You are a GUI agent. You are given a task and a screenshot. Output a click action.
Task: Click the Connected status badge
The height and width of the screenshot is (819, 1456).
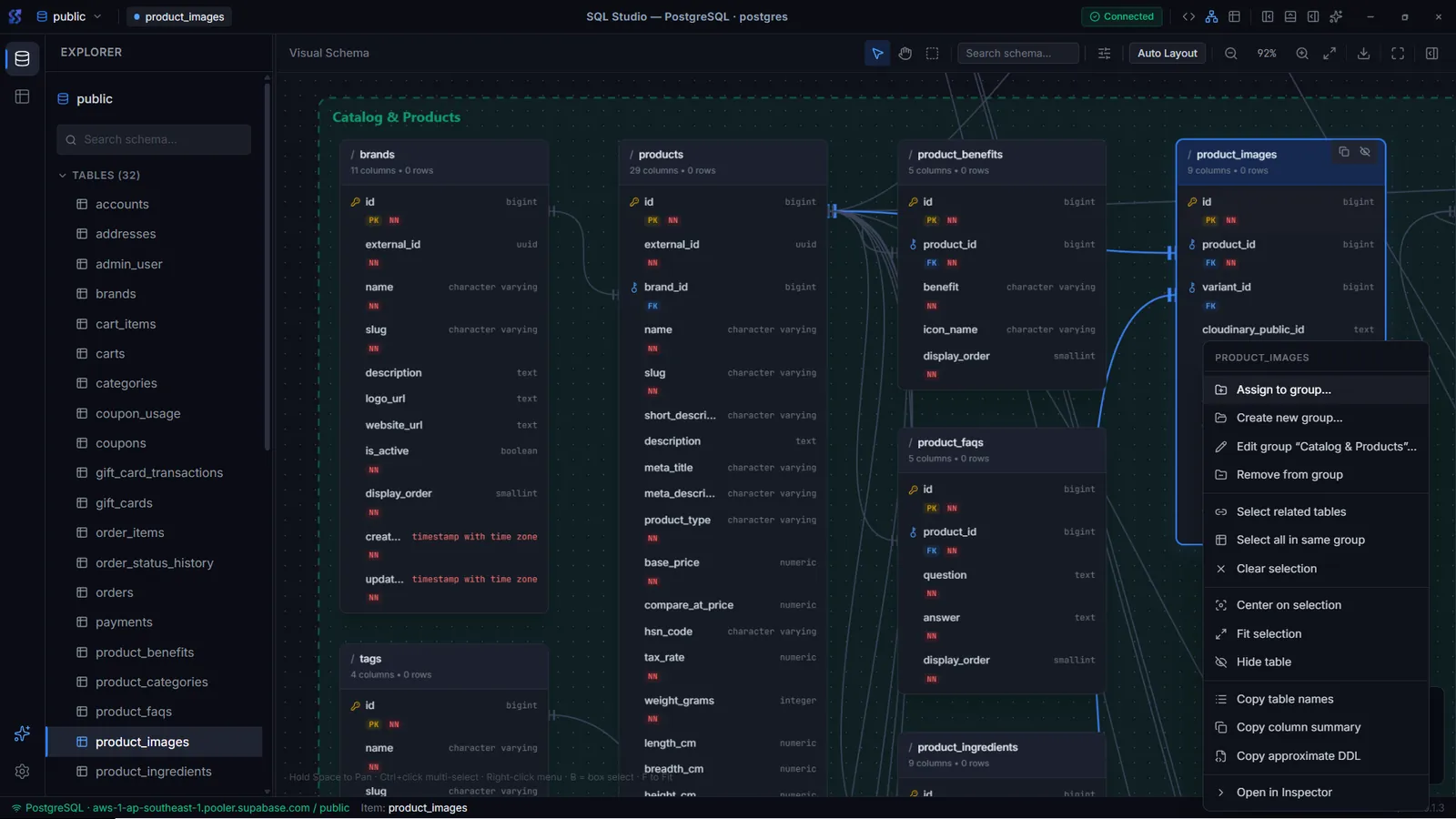(1121, 16)
